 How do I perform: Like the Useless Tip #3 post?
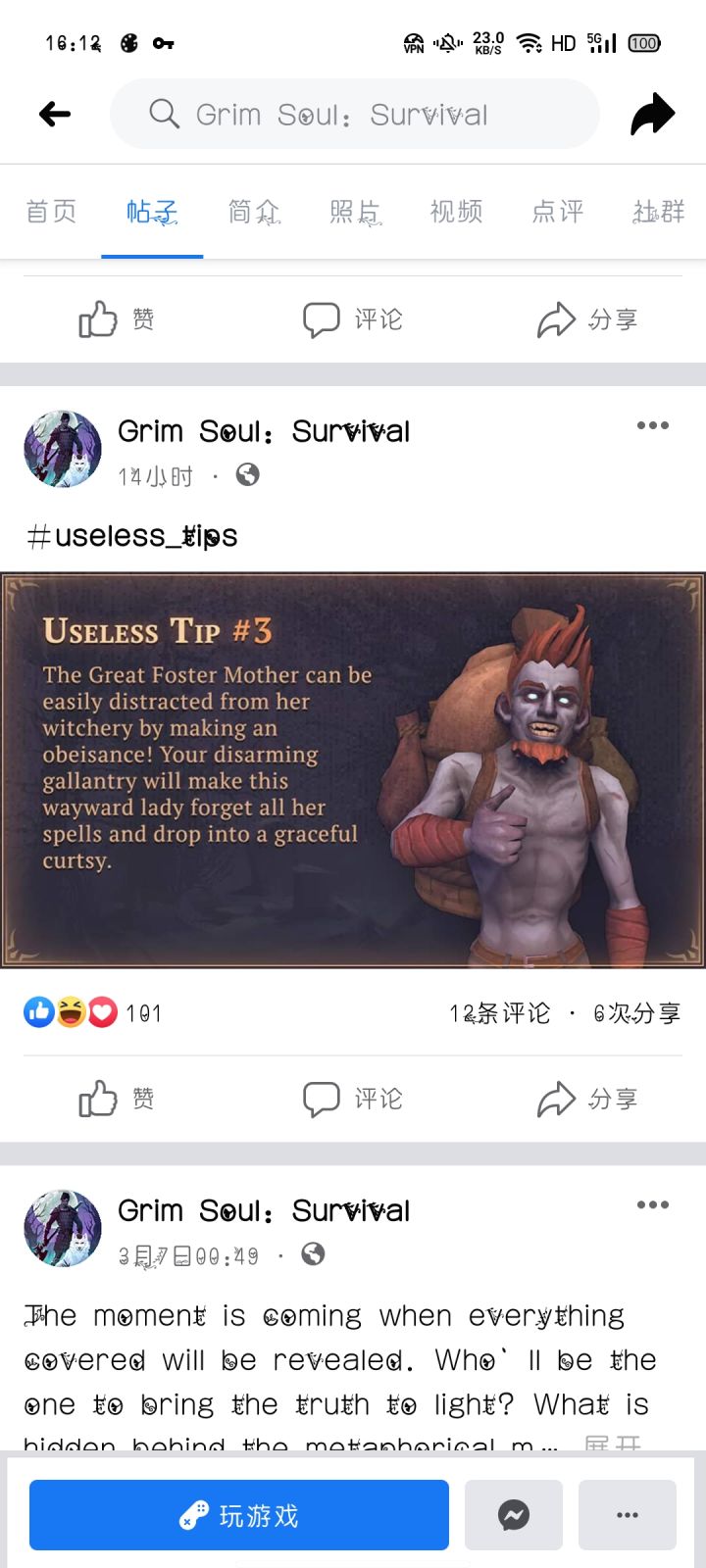click(x=117, y=1100)
